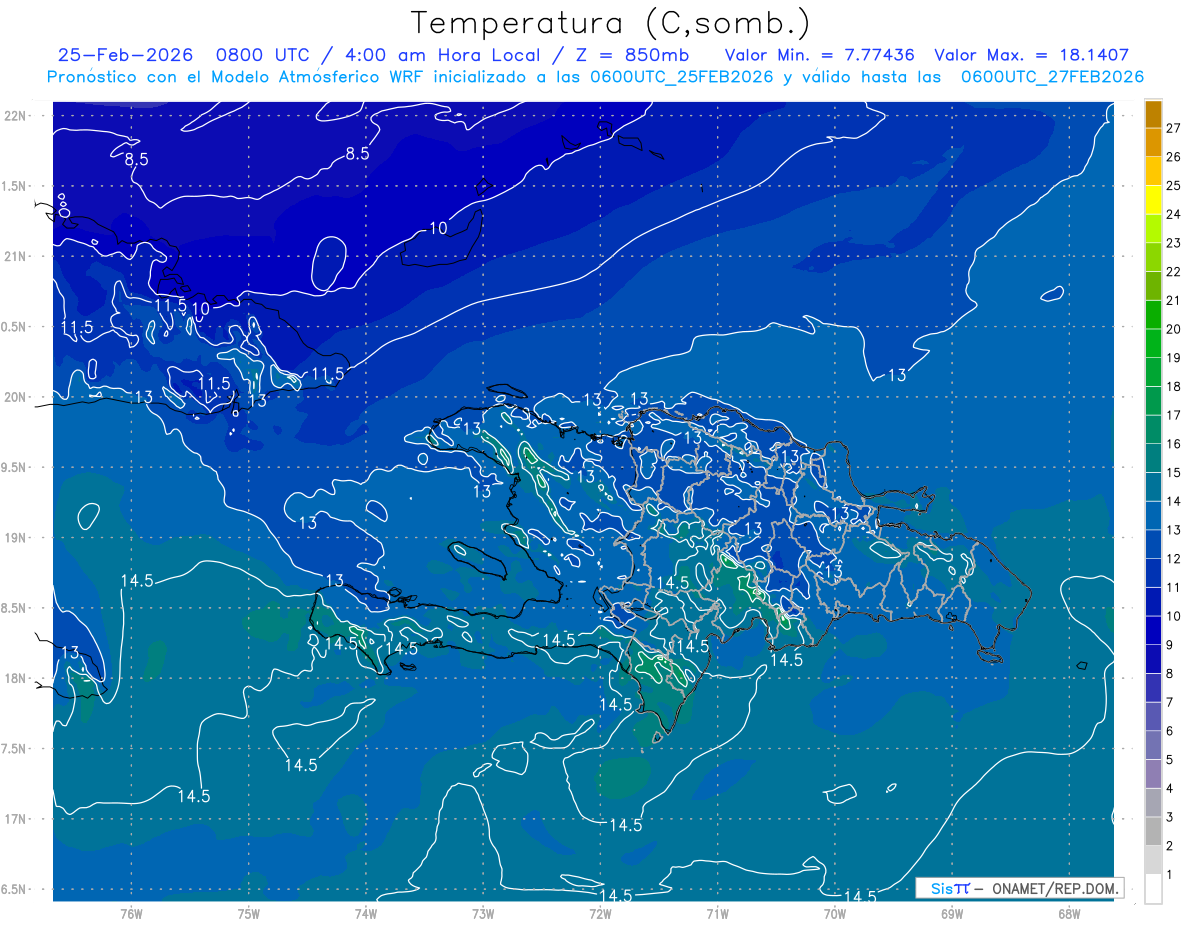Image resolution: width=1200 pixels, height=927 pixels.
Task: Click the color scale label '27'
Action: 1173,128
